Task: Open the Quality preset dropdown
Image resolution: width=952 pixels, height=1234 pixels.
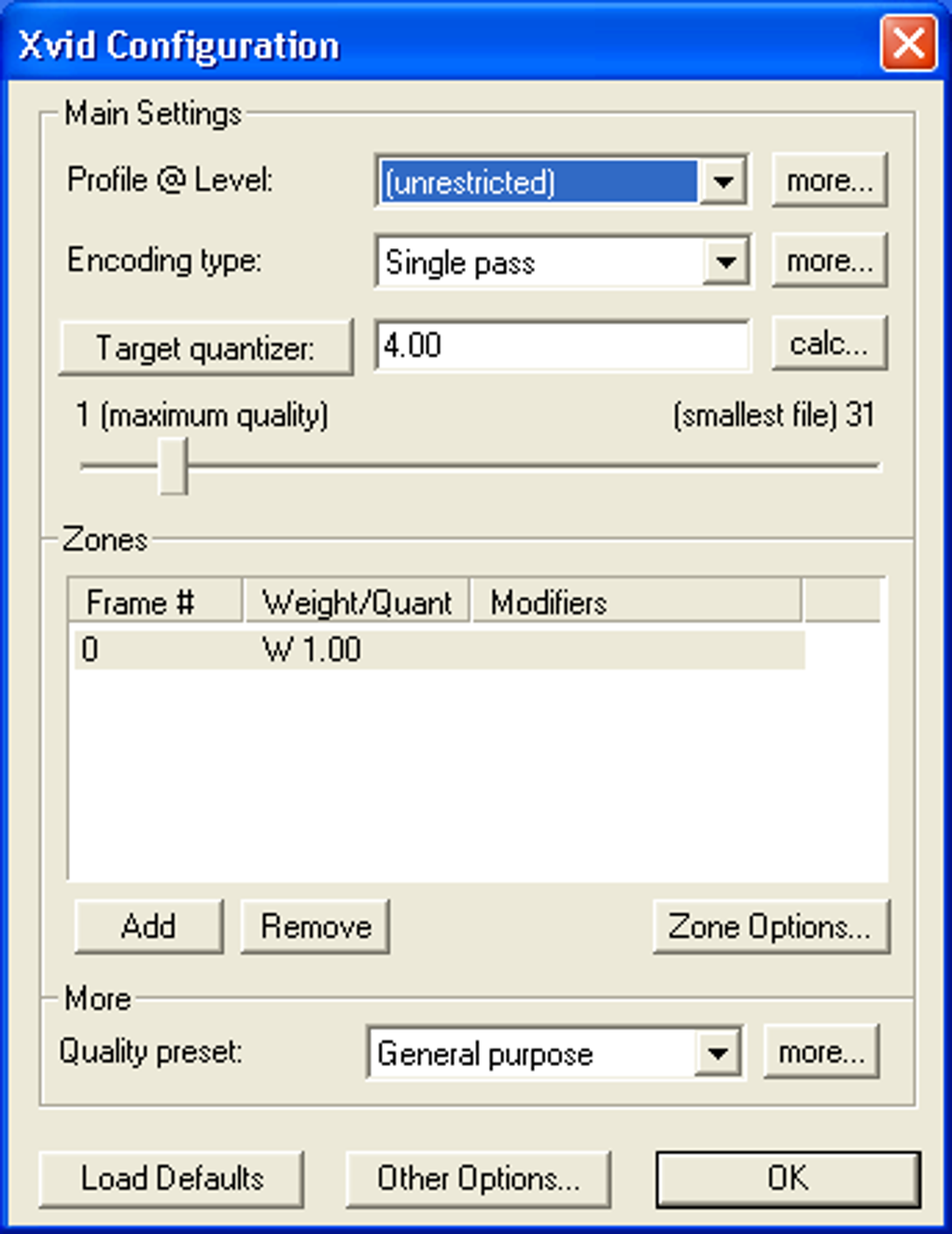Action: [718, 1054]
